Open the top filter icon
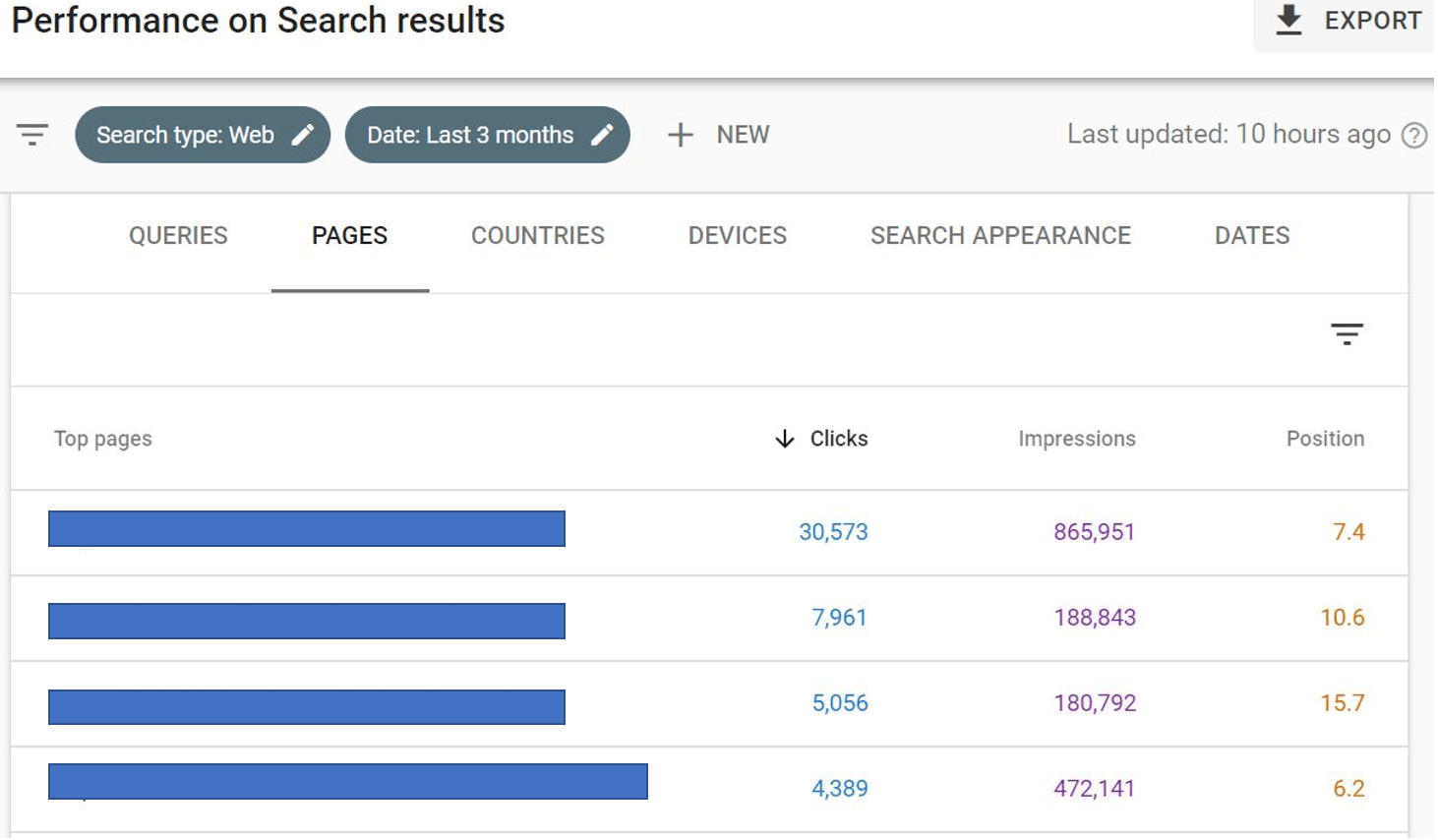1438x840 pixels. (32, 135)
